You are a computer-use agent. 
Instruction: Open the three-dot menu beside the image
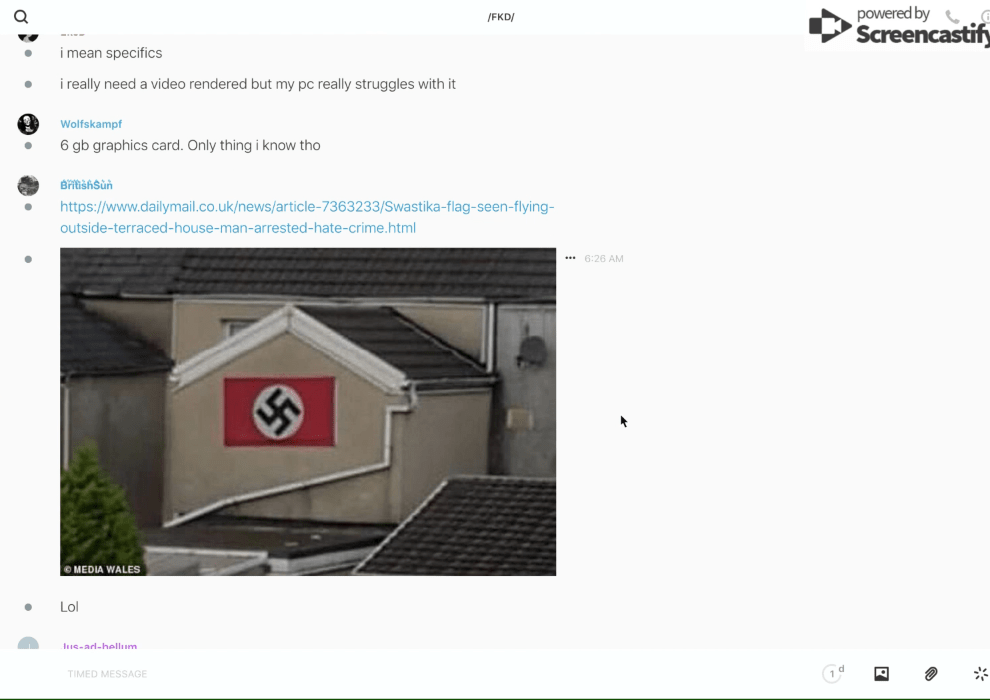tap(570, 258)
